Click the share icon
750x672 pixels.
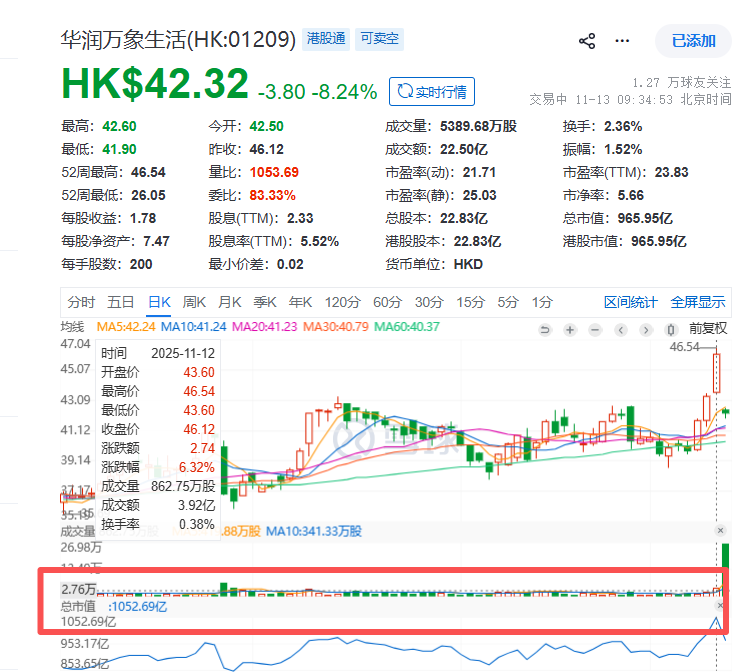pyautogui.click(x=587, y=41)
